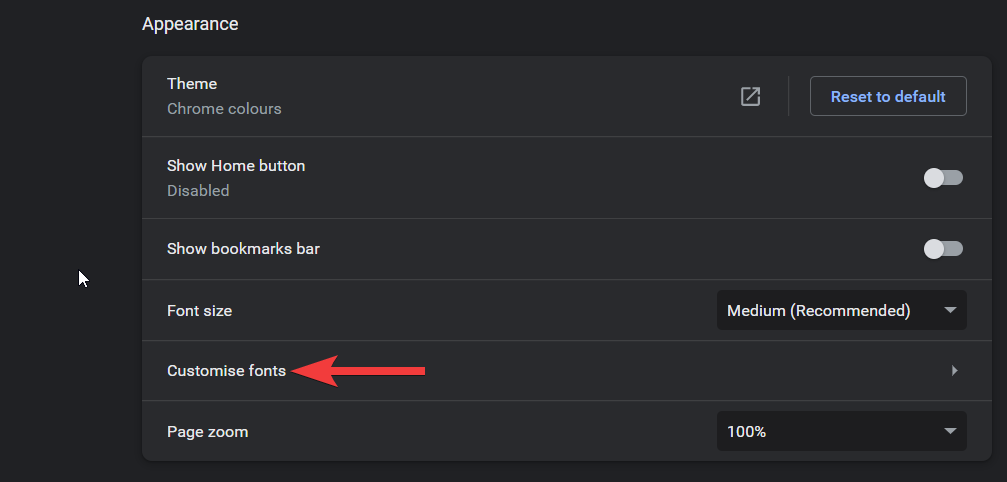This screenshot has height=482, width=1007.
Task: Enable the Show bookmarks bar switch
Action: point(943,249)
